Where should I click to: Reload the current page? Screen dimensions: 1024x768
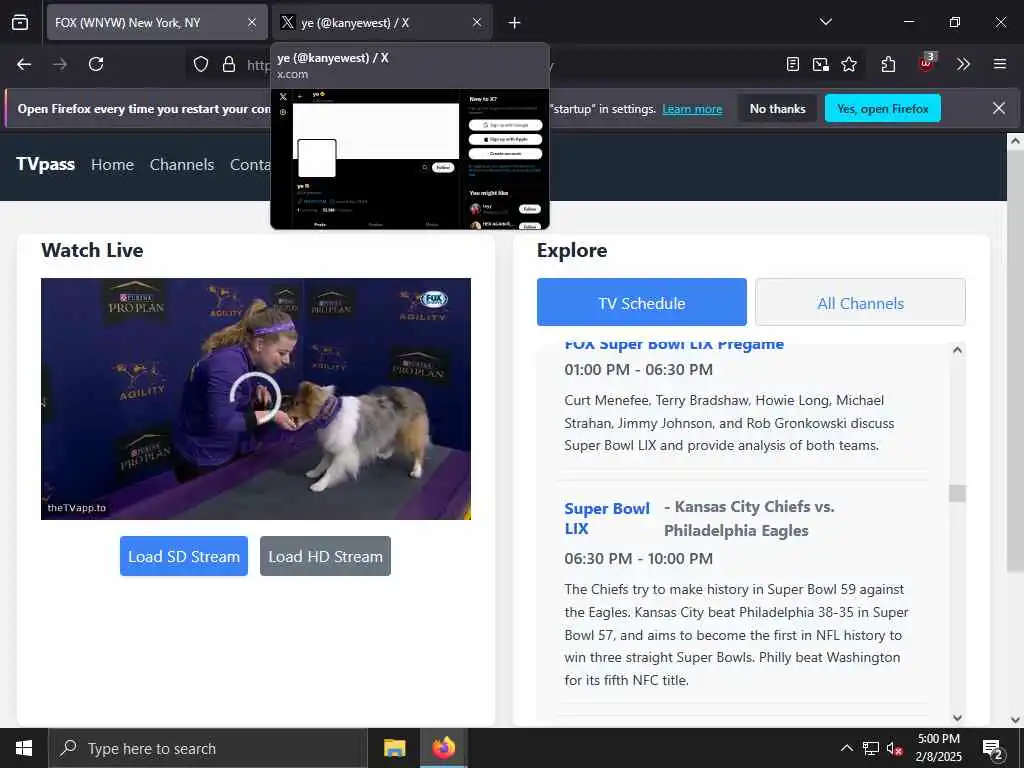[x=96, y=64]
